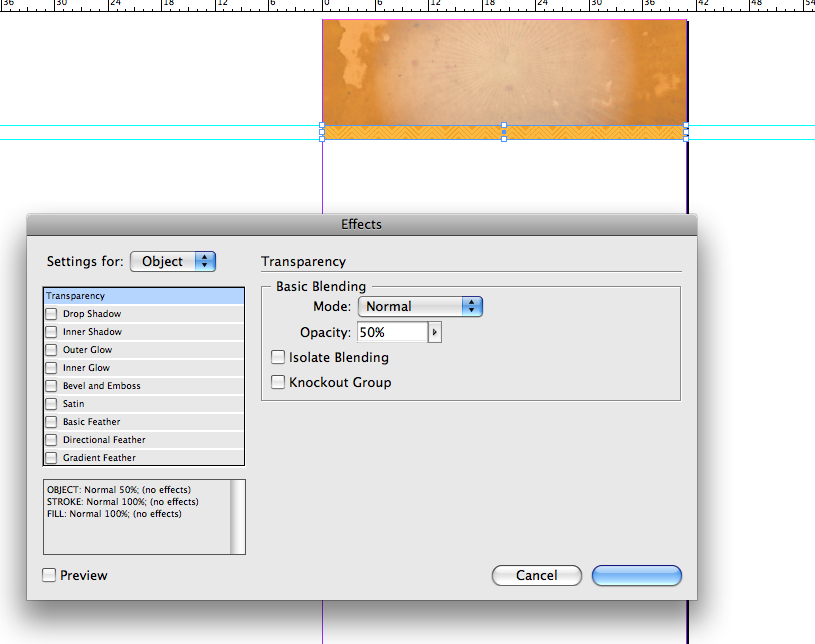
Task: Check the Inner Glow effect box
Action: pyautogui.click(x=51, y=368)
